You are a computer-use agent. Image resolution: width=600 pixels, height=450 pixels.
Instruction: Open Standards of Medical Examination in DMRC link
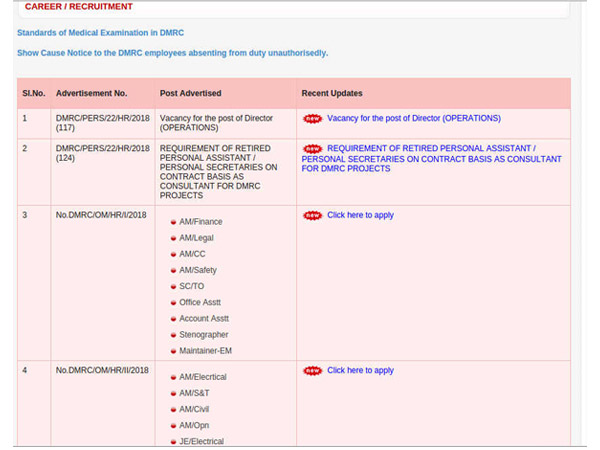click(100, 33)
